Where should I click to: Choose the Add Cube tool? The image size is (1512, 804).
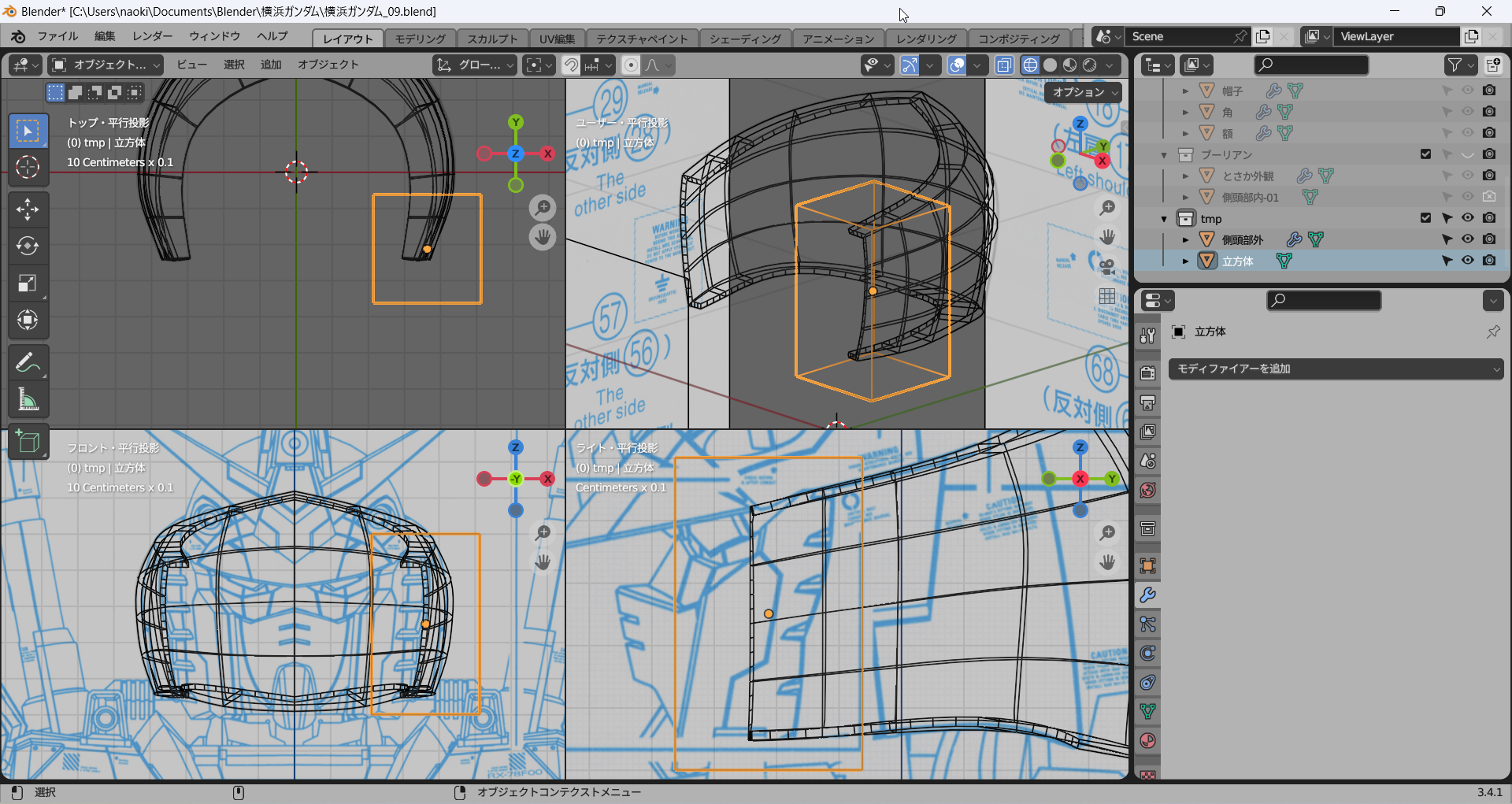tap(28, 442)
